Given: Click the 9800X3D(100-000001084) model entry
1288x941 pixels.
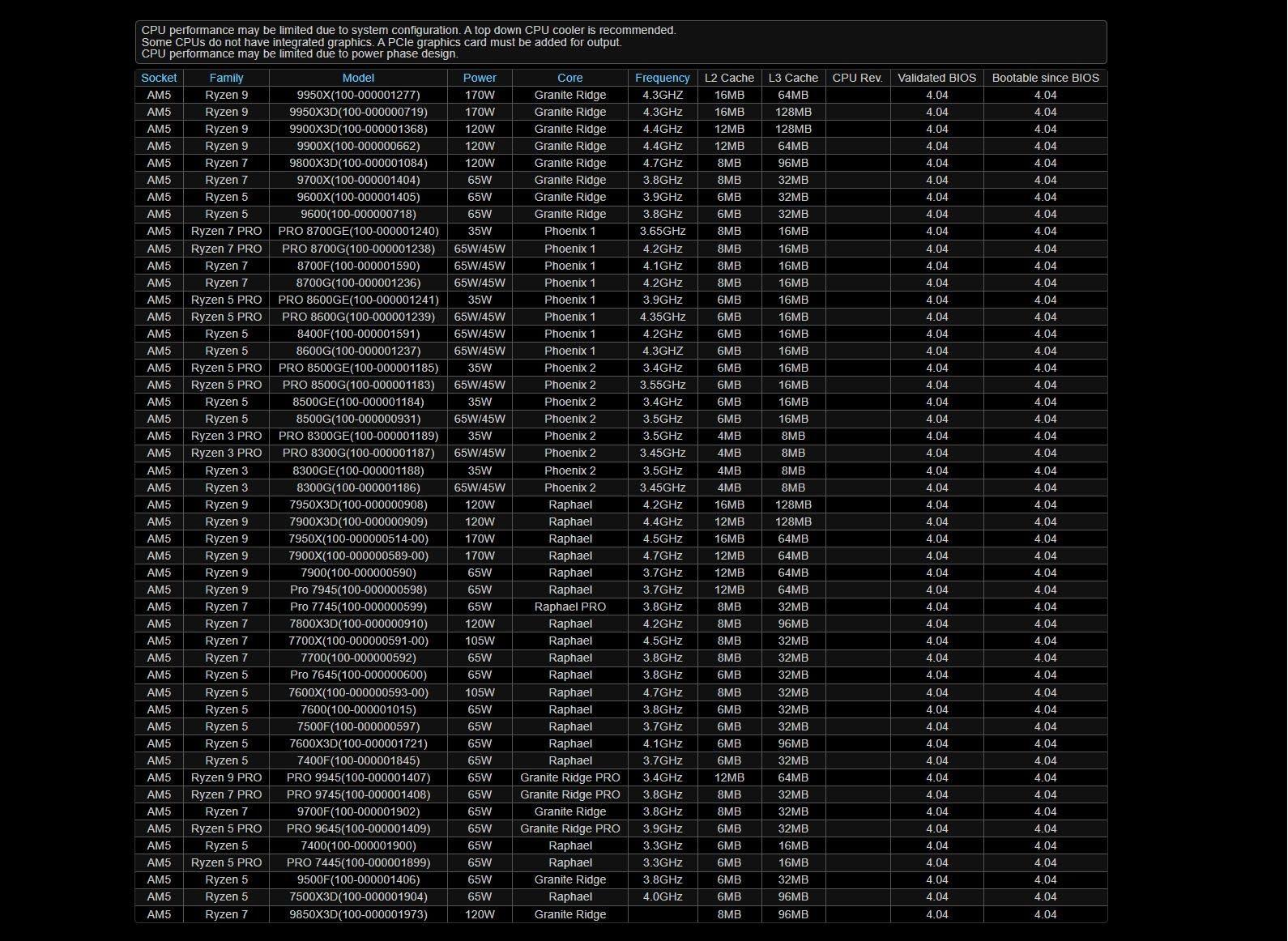Looking at the screenshot, I should coord(358,163).
